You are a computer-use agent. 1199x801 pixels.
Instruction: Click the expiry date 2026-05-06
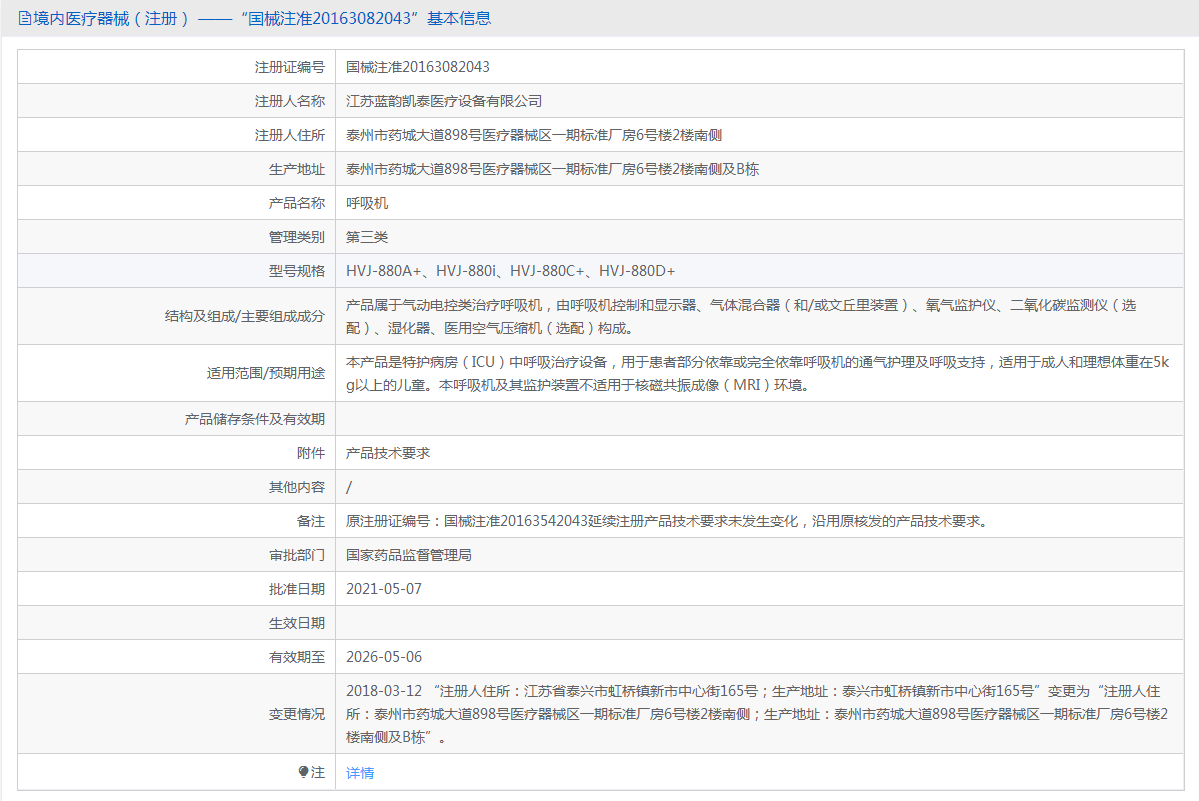point(384,657)
